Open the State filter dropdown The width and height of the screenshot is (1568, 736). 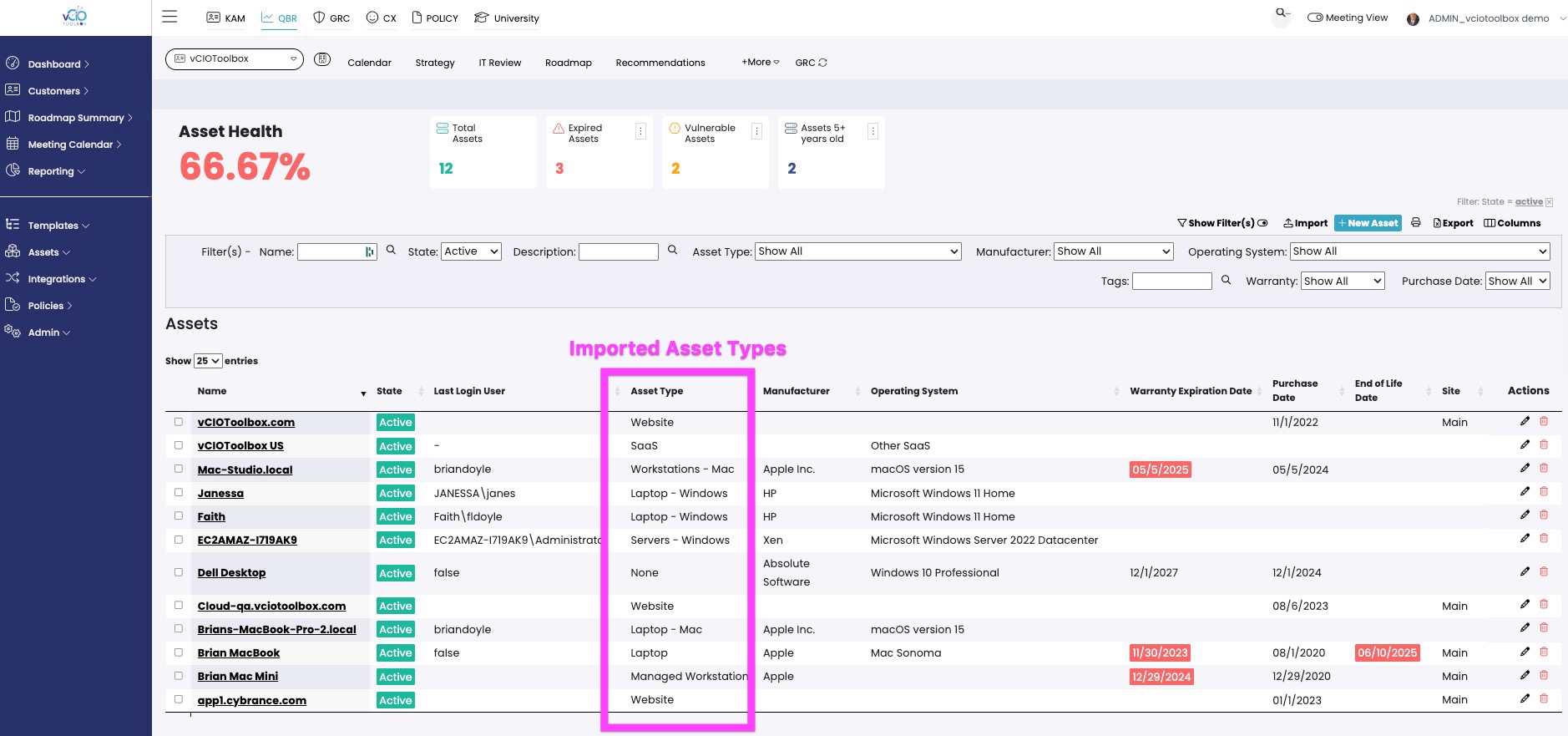coord(471,251)
